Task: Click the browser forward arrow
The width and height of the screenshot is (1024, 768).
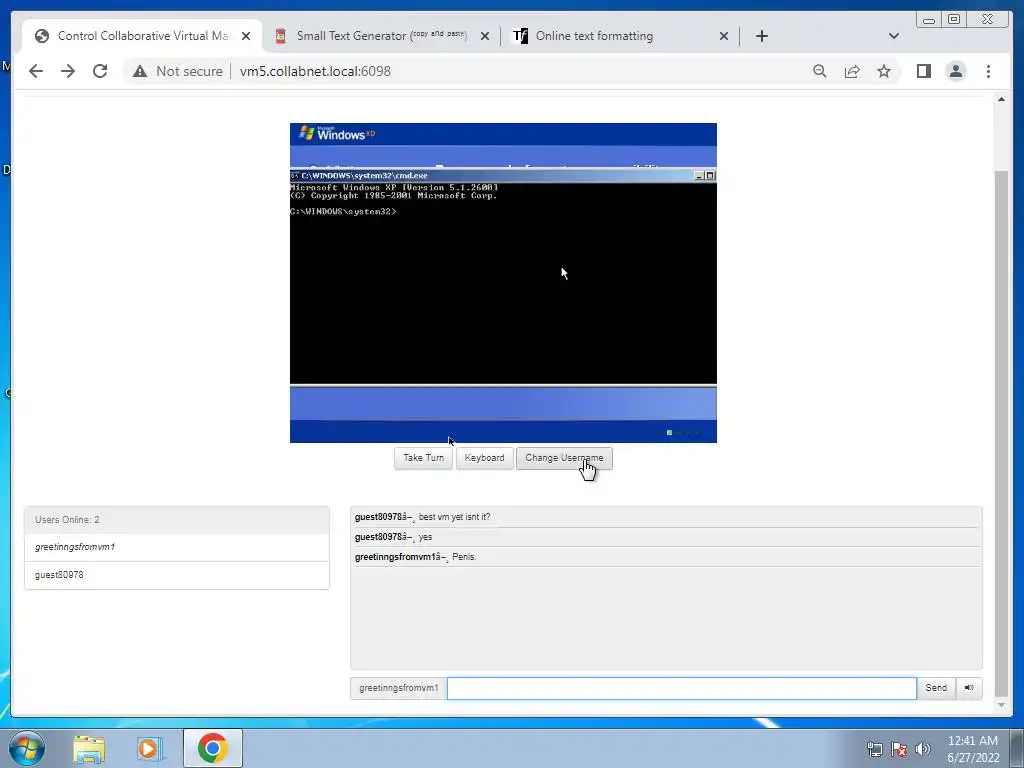Action: [68, 71]
